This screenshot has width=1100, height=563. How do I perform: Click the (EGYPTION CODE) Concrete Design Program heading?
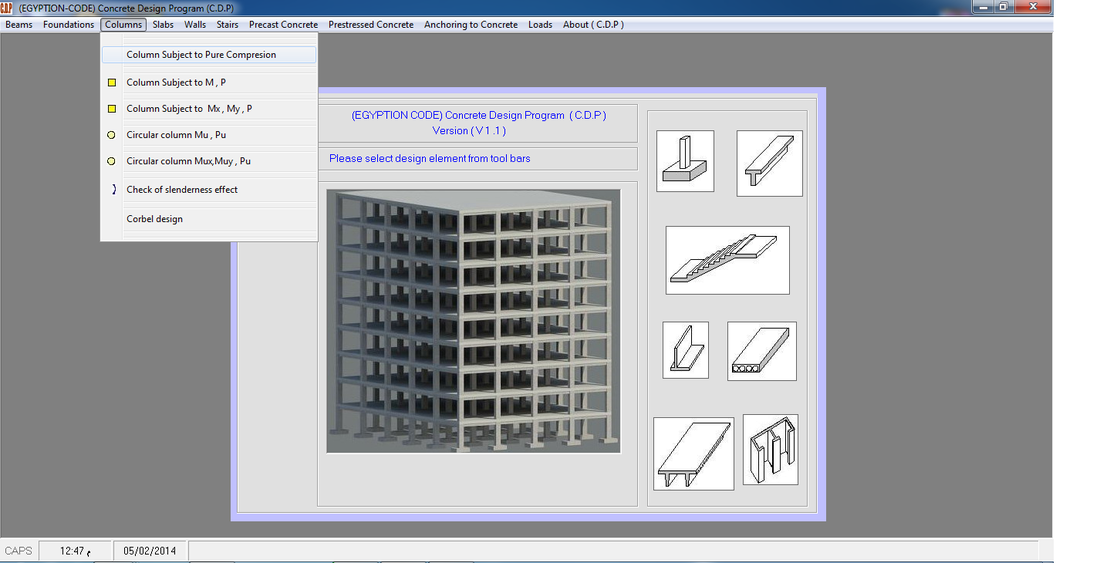(x=478, y=115)
